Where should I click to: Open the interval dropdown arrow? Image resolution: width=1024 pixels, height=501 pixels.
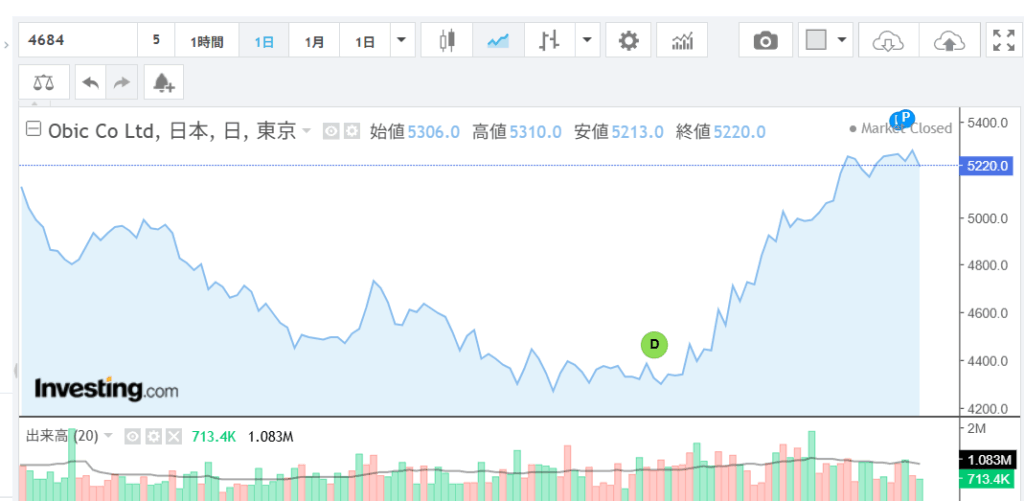coord(402,40)
